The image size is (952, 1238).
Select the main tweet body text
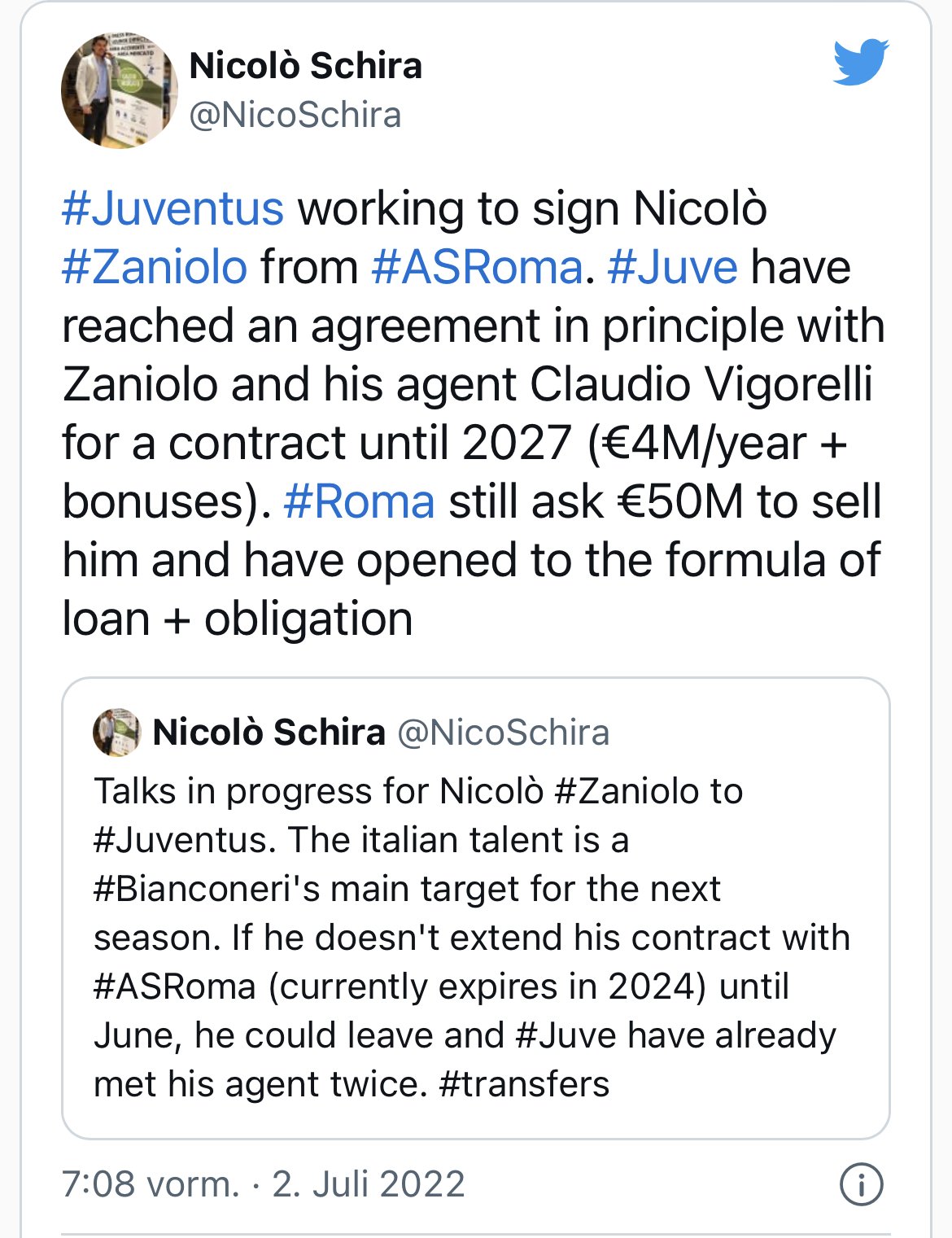[x=474, y=413]
